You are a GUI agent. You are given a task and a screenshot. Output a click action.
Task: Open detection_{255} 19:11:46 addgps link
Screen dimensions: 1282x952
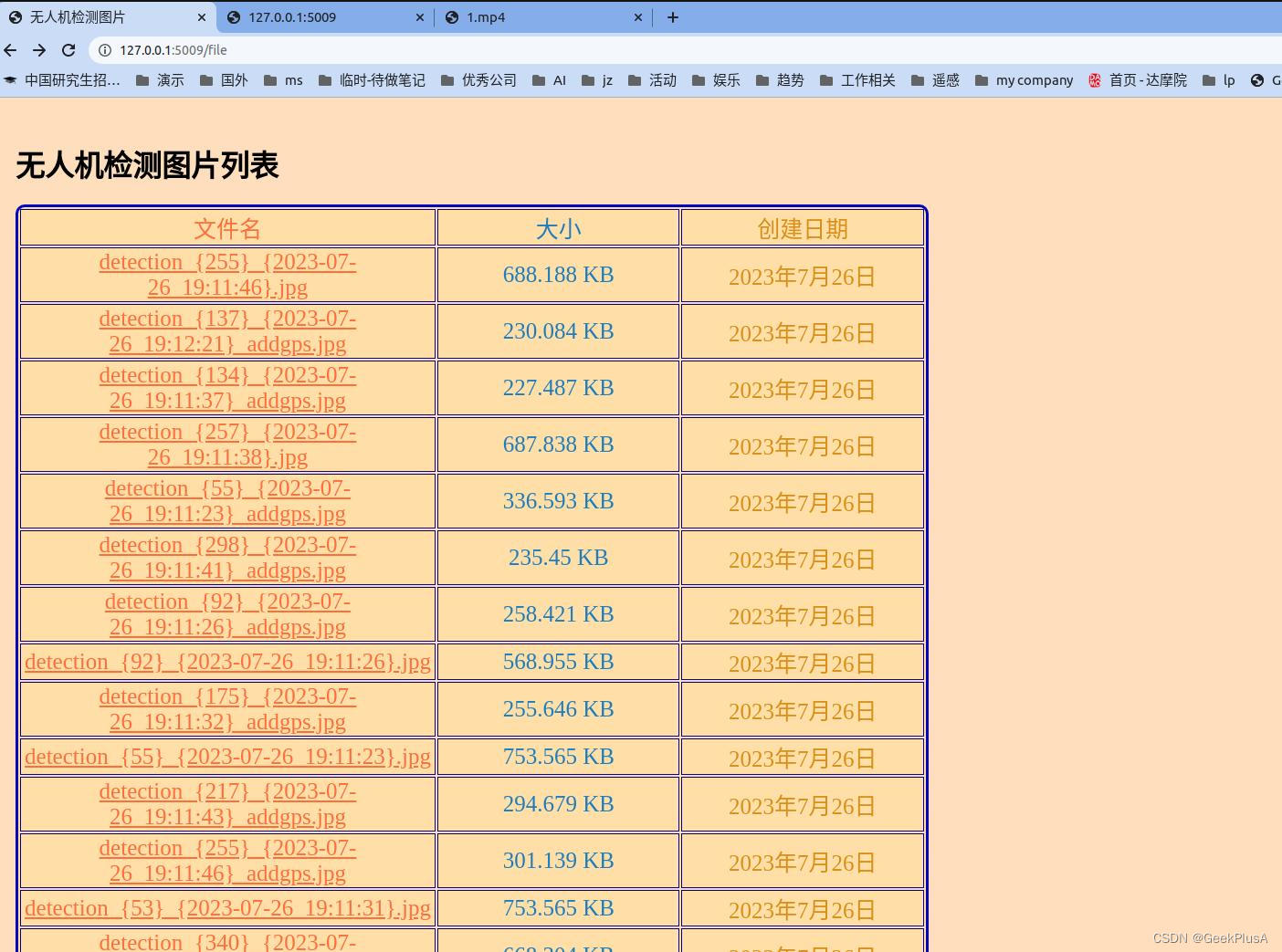[x=227, y=861]
